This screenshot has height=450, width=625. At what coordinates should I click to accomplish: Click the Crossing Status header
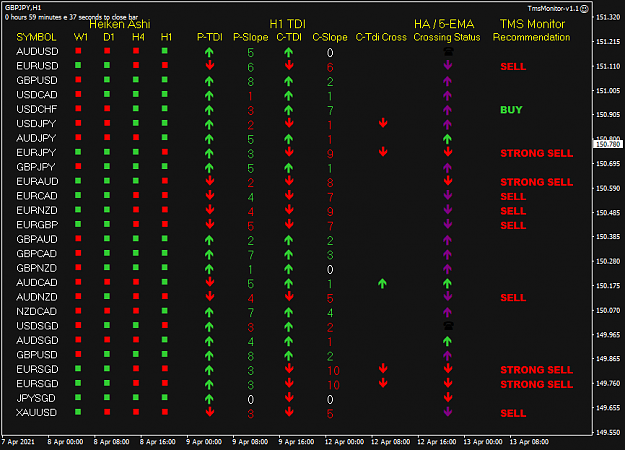pos(447,37)
